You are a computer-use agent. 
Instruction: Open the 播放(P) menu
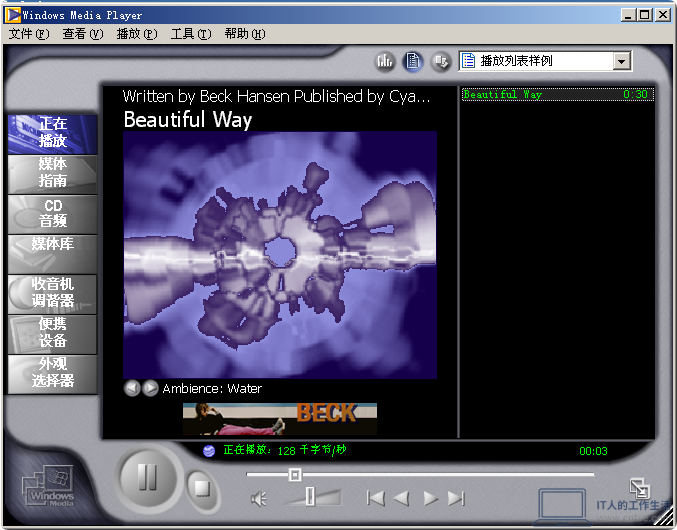coord(137,34)
